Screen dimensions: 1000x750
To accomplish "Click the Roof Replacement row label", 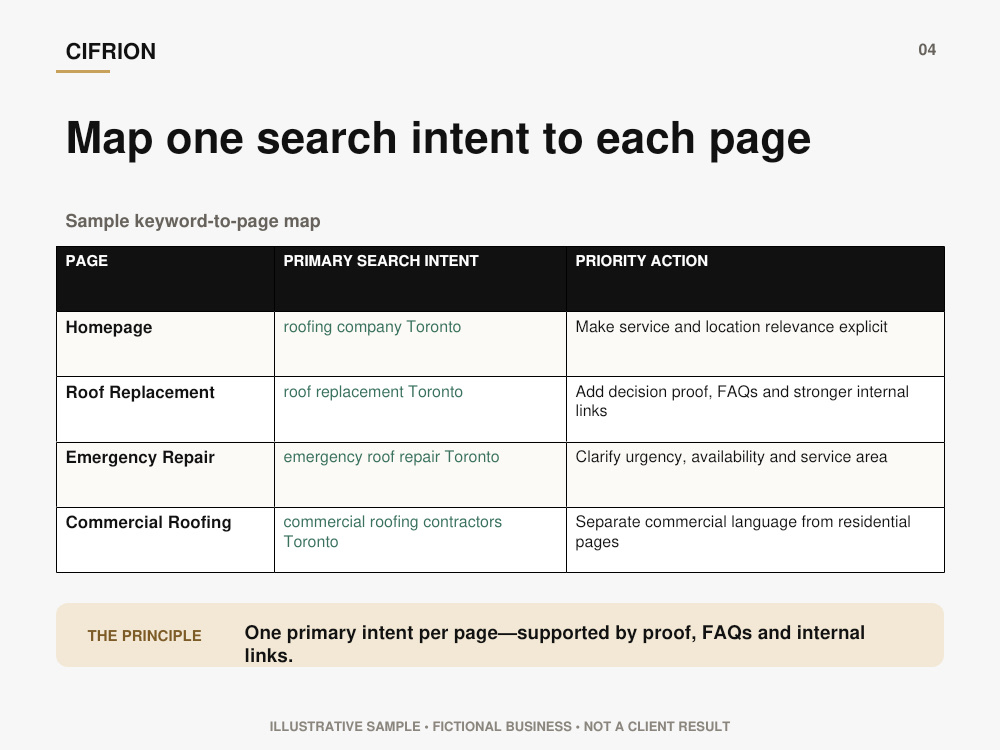I will tap(140, 392).
